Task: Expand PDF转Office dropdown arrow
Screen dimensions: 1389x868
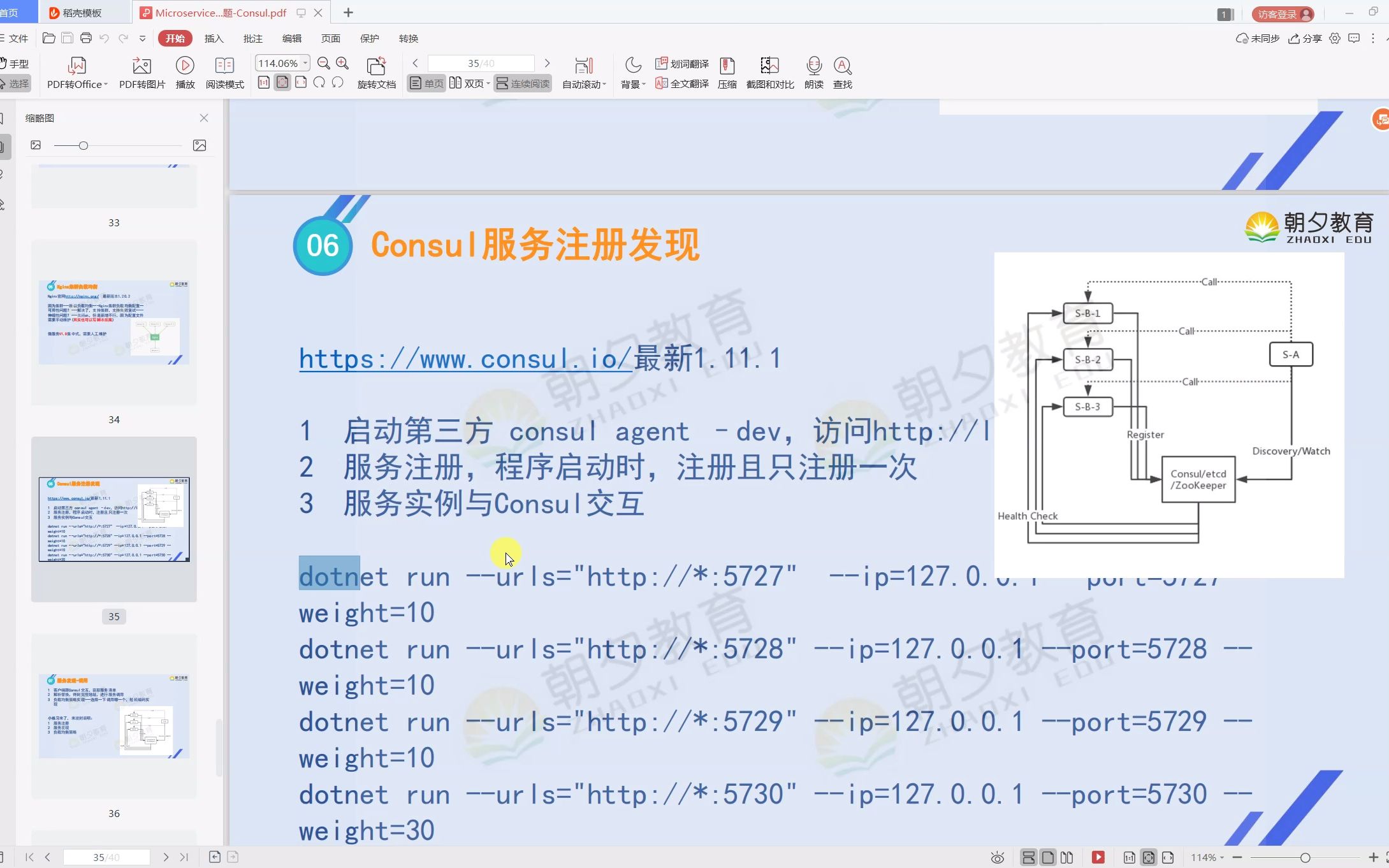Action: pyautogui.click(x=105, y=84)
